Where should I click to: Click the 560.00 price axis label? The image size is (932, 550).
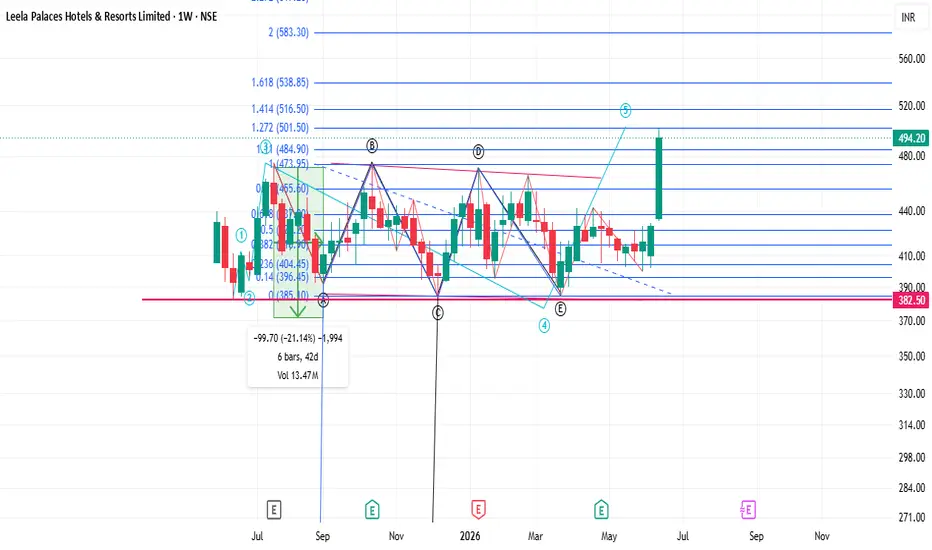(x=911, y=59)
